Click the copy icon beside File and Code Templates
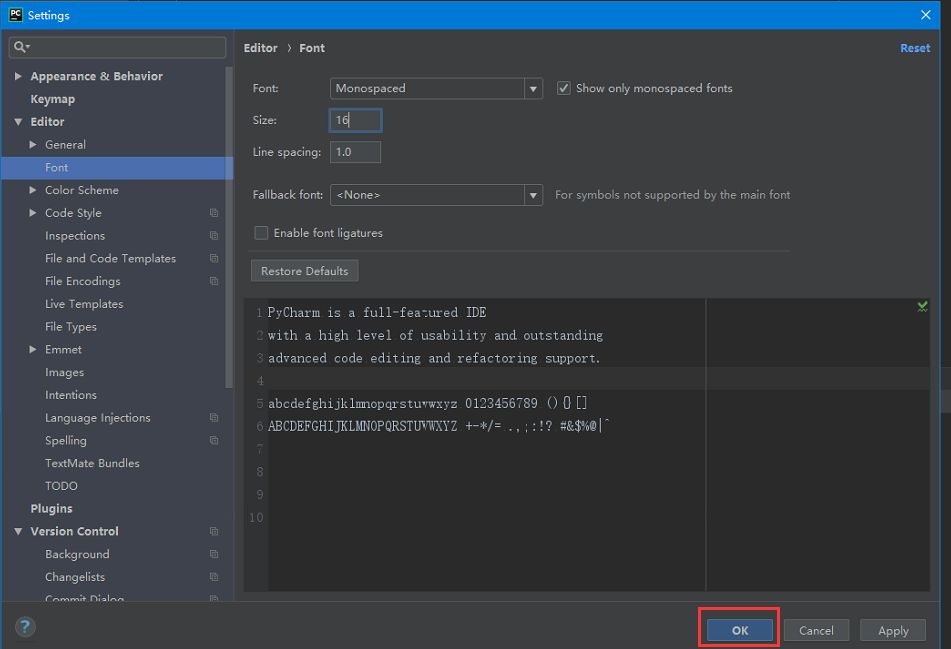 (214, 258)
